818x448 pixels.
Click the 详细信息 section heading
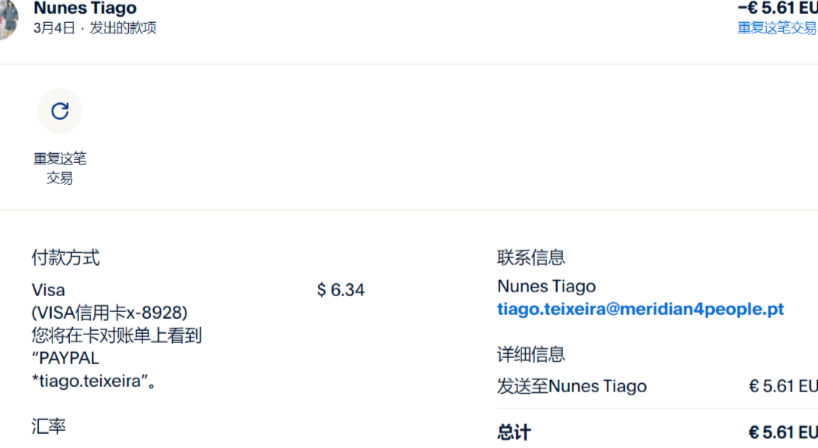pyautogui.click(x=531, y=354)
